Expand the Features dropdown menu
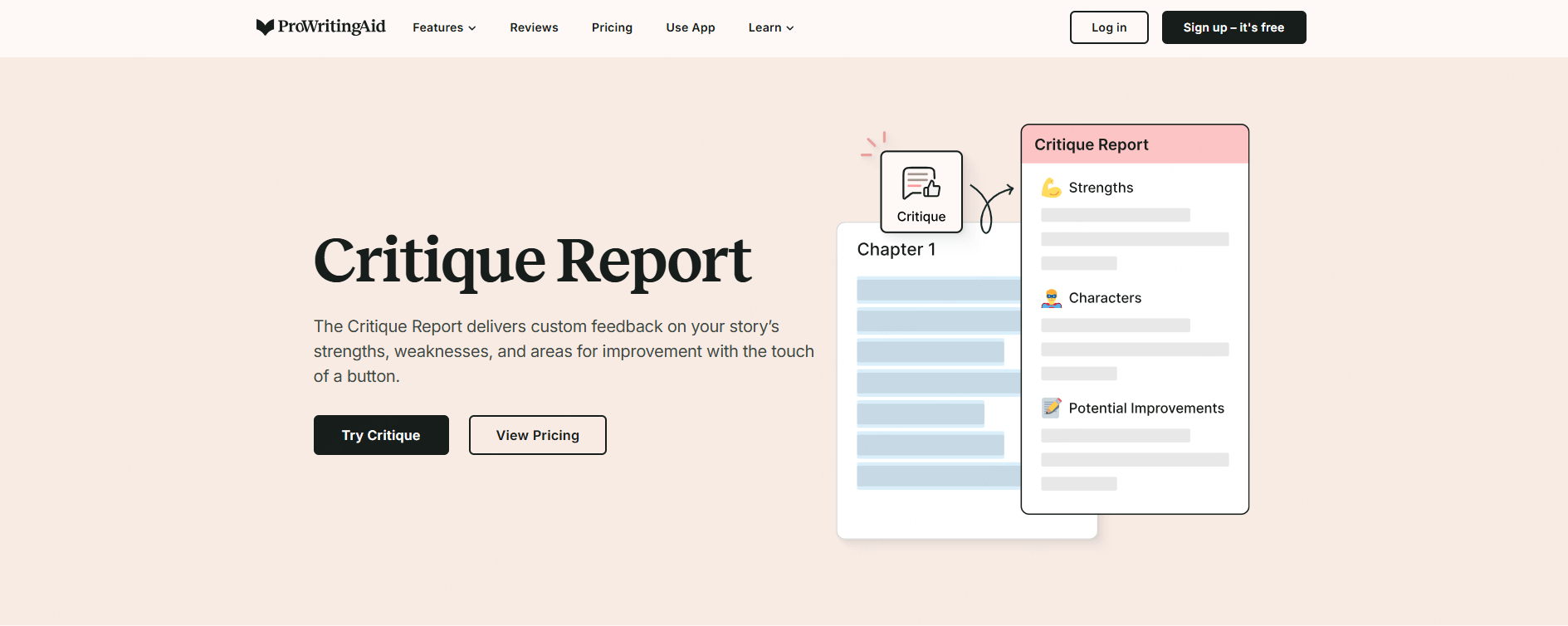This screenshot has width=1568, height=626. point(444,27)
